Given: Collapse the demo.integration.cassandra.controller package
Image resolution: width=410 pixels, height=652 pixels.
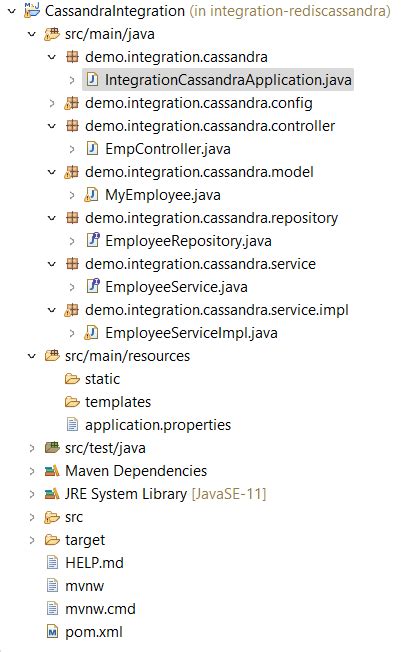Looking at the screenshot, I should (x=52, y=126).
